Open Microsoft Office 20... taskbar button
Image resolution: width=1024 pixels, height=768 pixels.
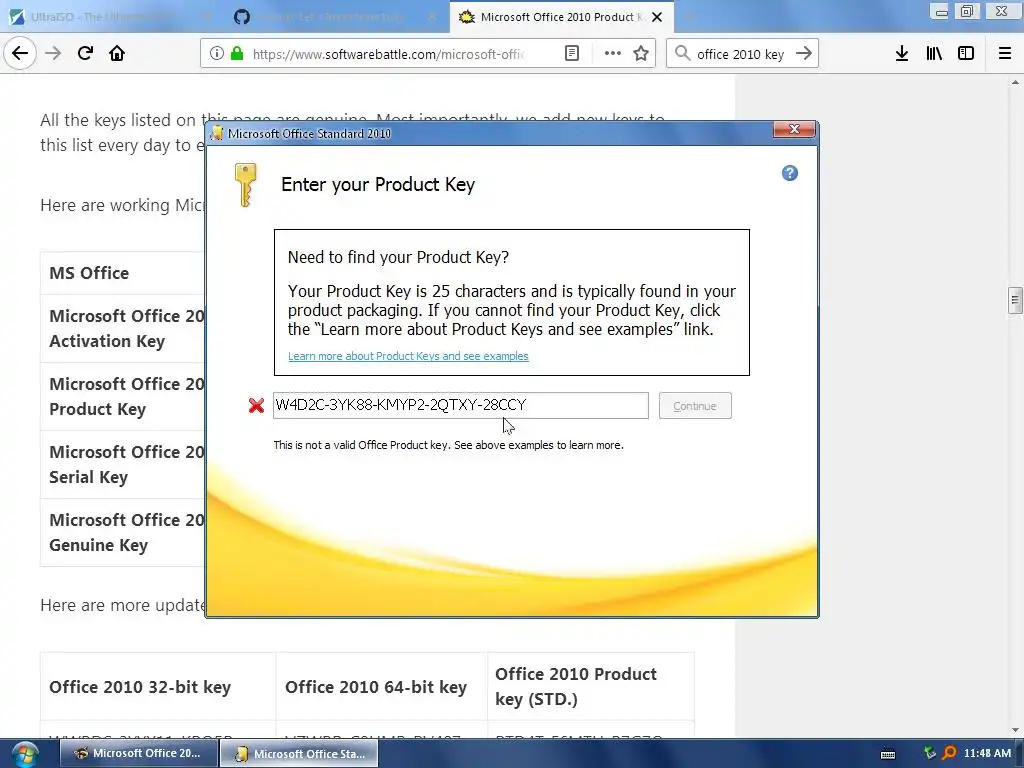137,753
